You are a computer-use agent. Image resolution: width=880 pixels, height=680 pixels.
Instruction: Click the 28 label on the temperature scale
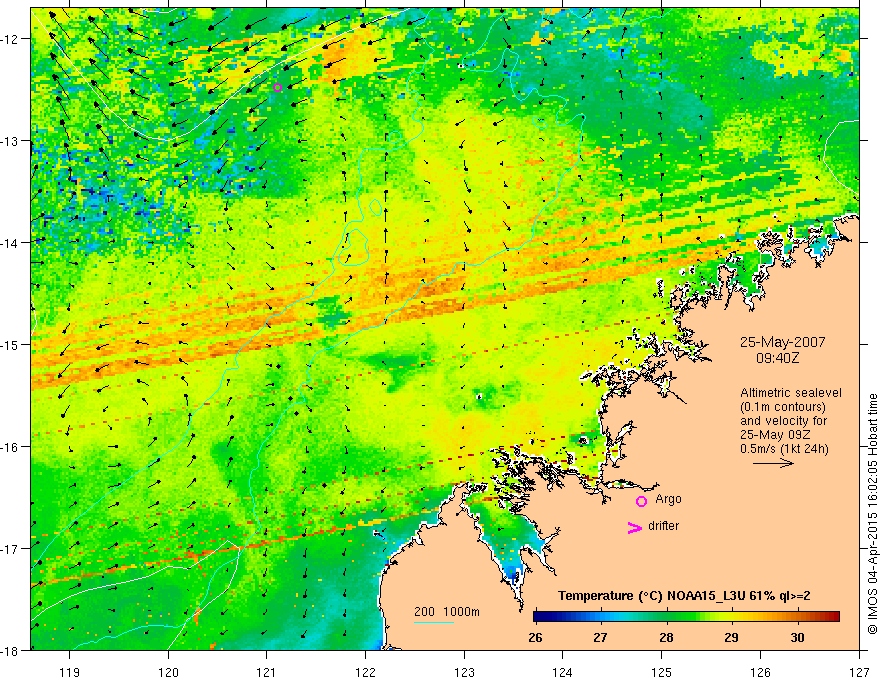pos(666,637)
